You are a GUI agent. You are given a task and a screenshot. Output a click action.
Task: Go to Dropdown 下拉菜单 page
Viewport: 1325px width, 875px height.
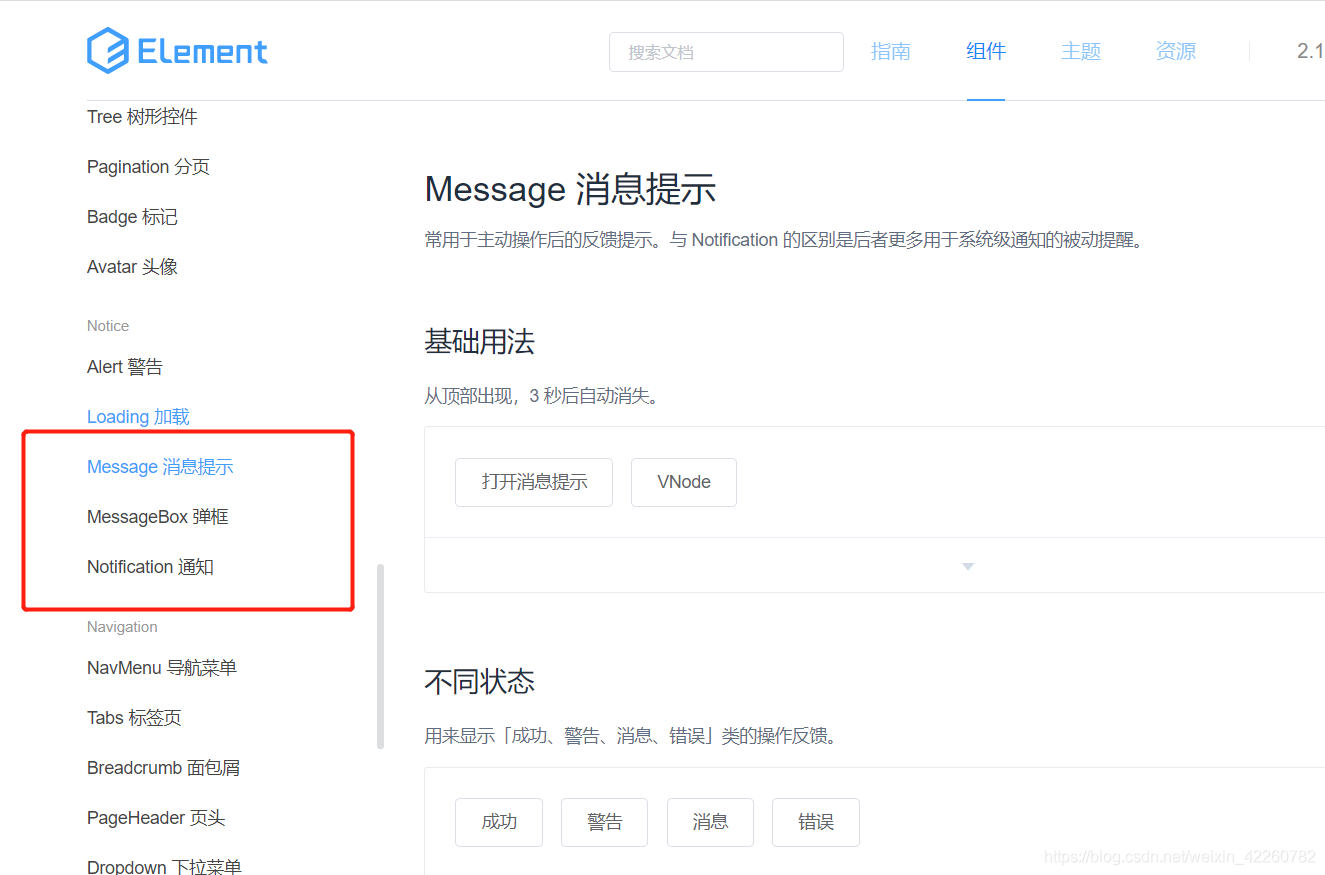coord(164,866)
